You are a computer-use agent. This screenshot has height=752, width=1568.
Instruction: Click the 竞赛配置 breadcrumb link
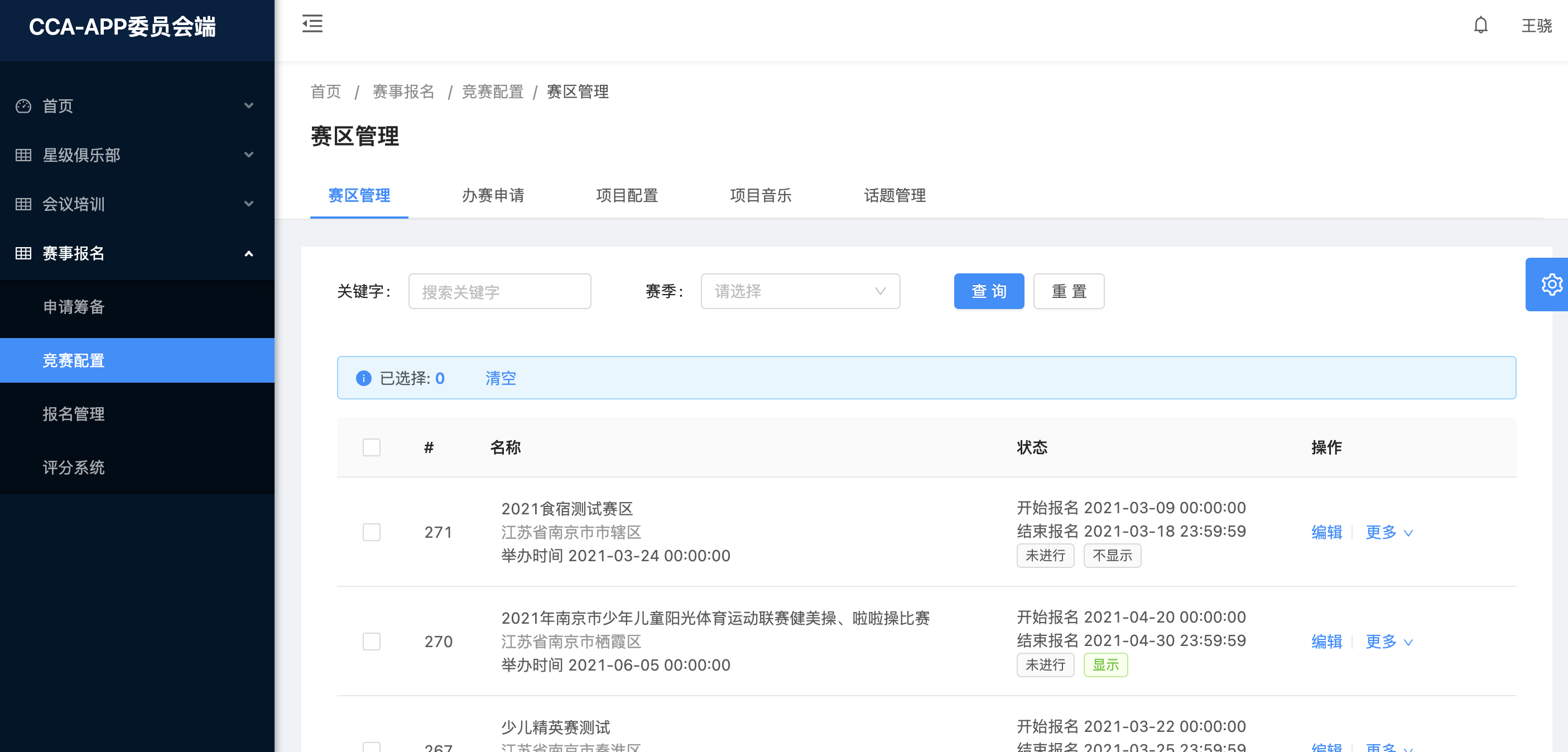tap(492, 91)
